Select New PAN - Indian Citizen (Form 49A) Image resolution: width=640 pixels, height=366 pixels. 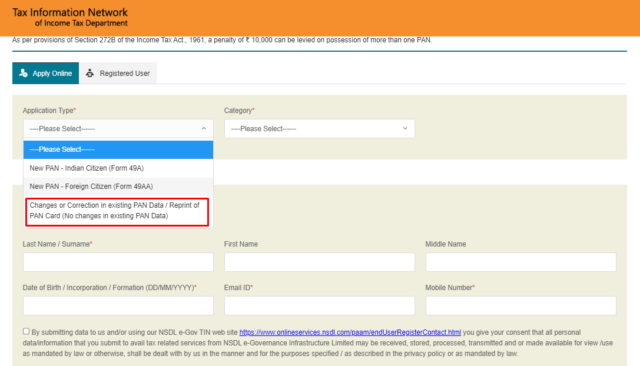point(118,168)
